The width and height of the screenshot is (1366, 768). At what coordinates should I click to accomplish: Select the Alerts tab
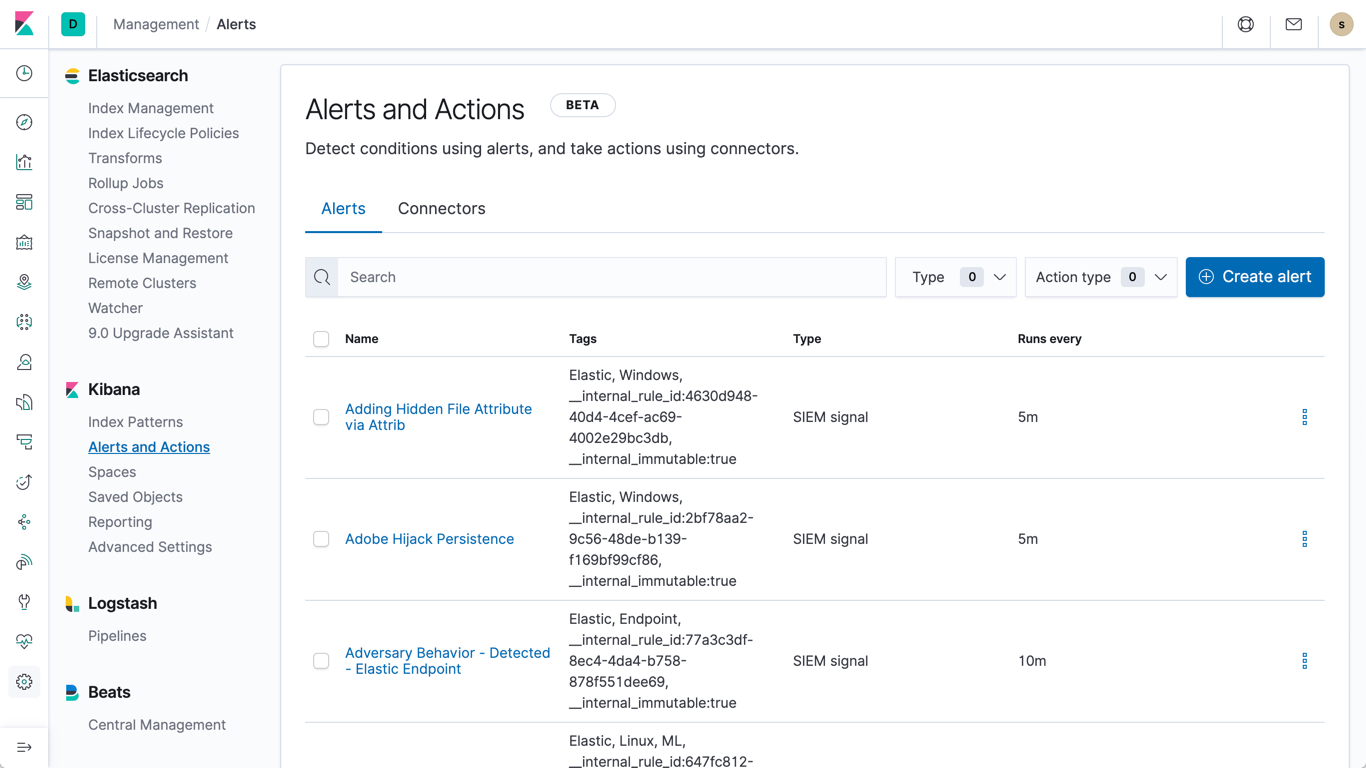coord(343,208)
